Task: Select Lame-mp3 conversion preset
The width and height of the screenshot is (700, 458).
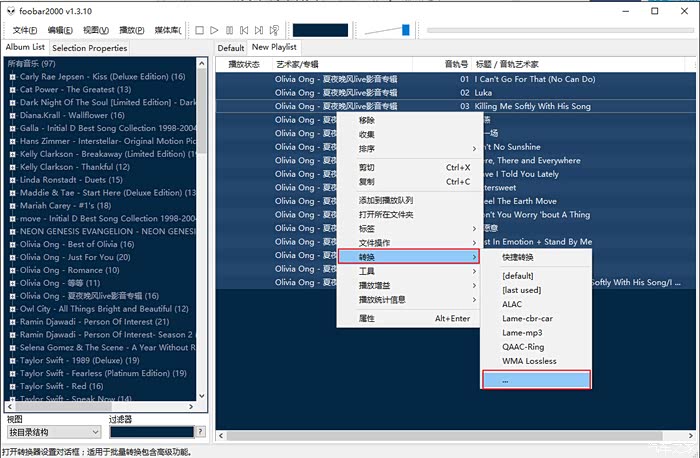Action: (524, 332)
